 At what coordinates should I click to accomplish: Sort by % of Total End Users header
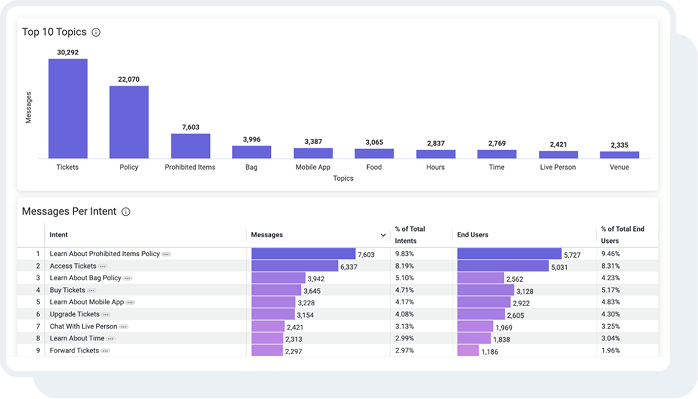pyautogui.click(x=622, y=235)
